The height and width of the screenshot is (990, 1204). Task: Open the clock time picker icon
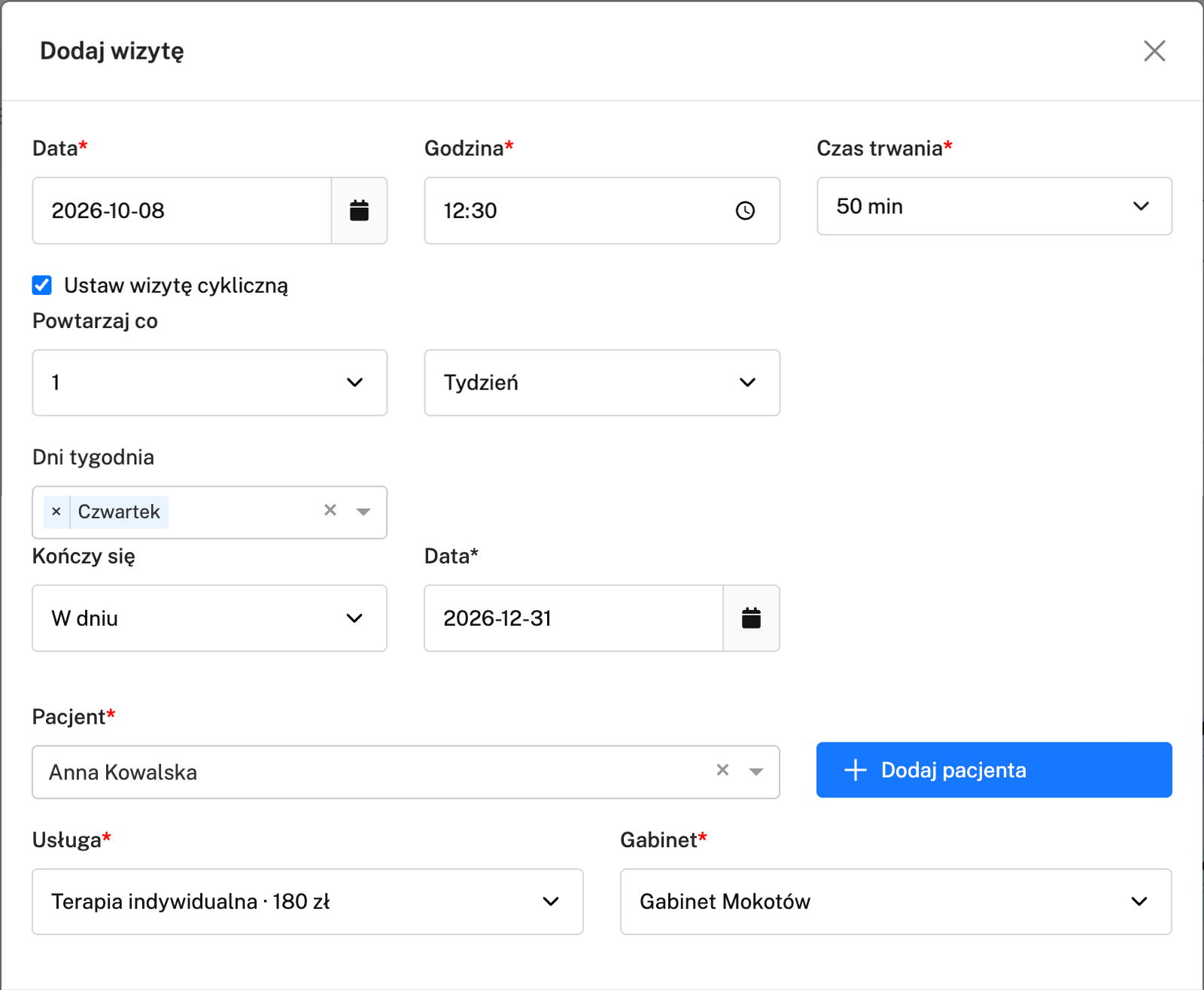tap(745, 211)
